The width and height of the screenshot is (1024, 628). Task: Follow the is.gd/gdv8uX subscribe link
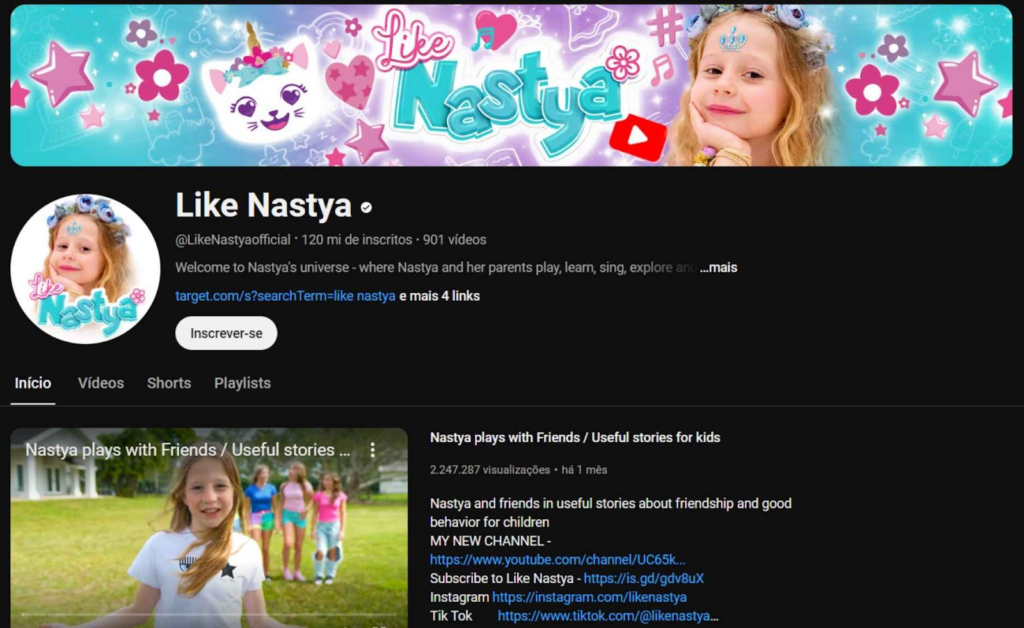(x=644, y=578)
